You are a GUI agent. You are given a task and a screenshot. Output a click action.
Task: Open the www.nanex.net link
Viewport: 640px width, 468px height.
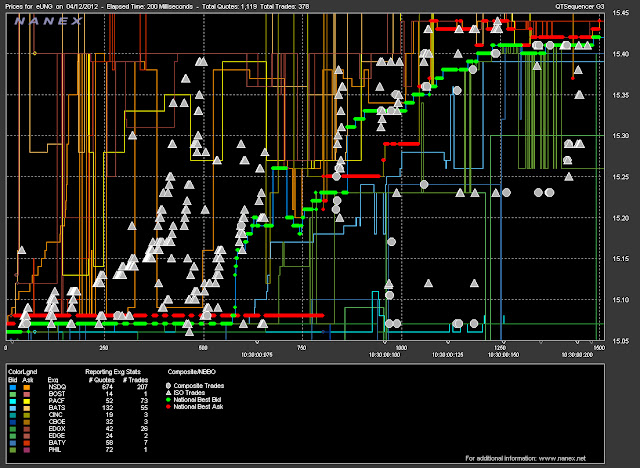pos(562,458)
